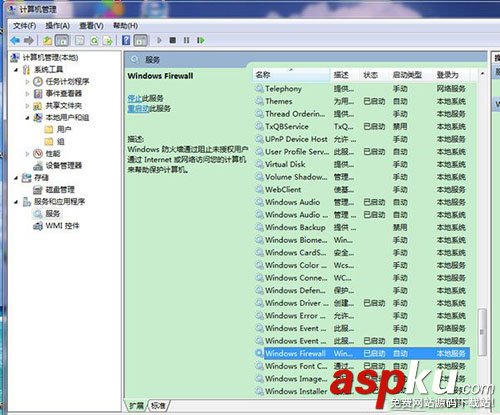Click the services list scrollbar thumb

click(x=482, y=332)
